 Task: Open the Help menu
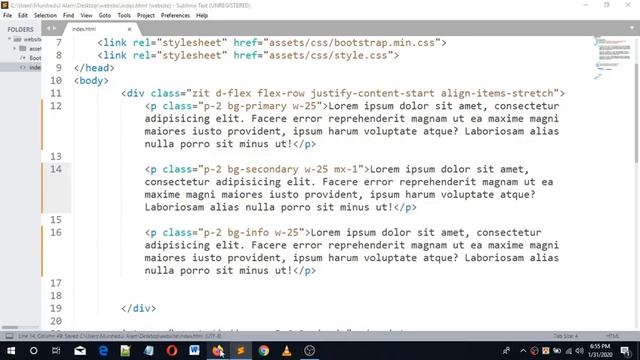(202, 16)
